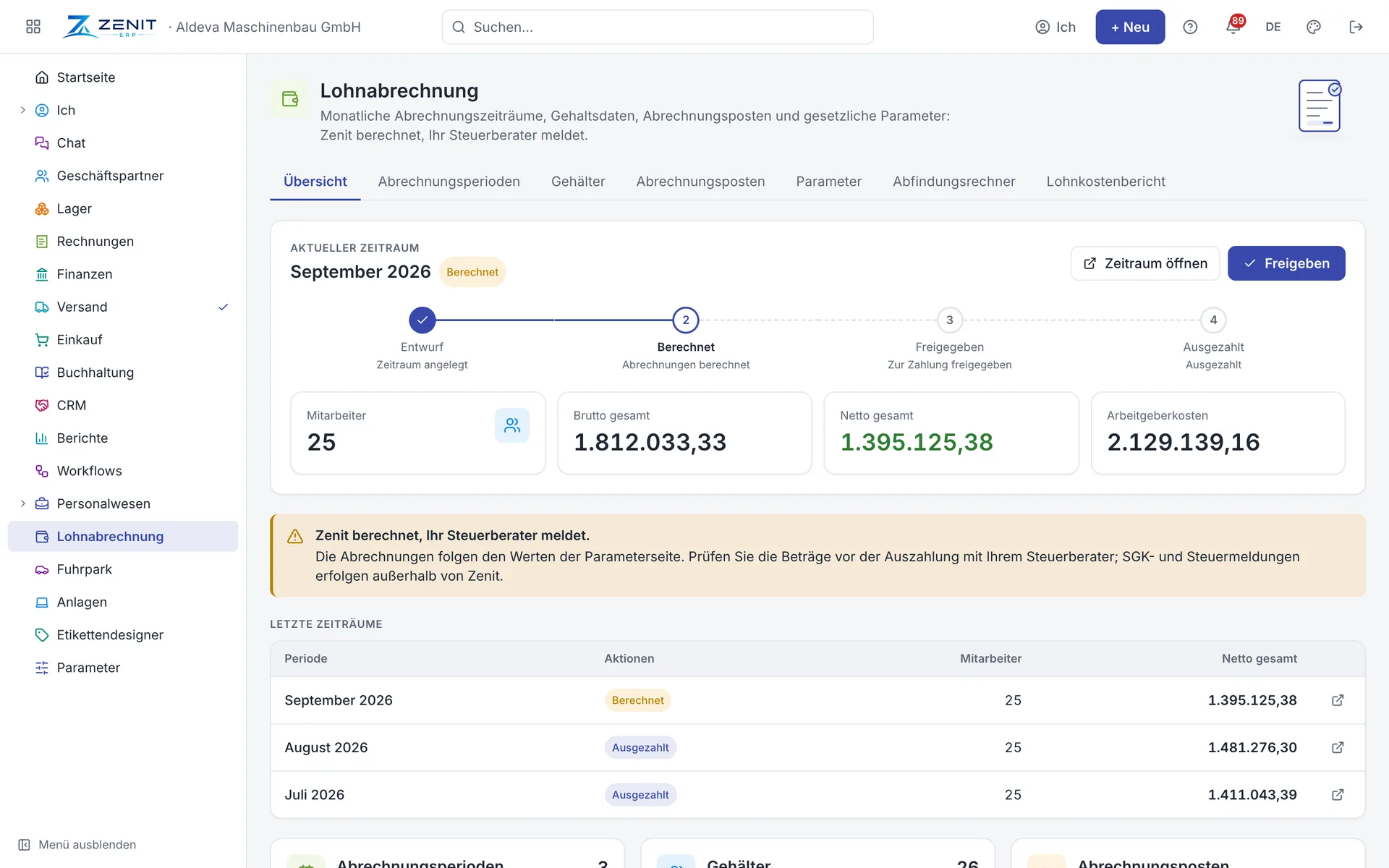
Task: Open Finanzen in the sidebar
Action: click(x=123, y=274)
